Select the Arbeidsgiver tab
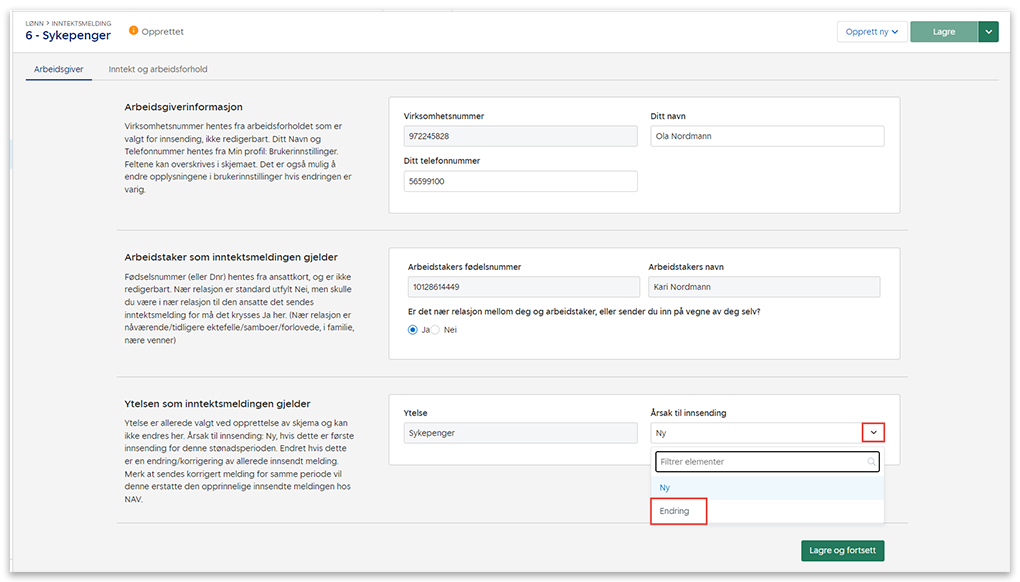1020x582 pixels. coord(57,69)
